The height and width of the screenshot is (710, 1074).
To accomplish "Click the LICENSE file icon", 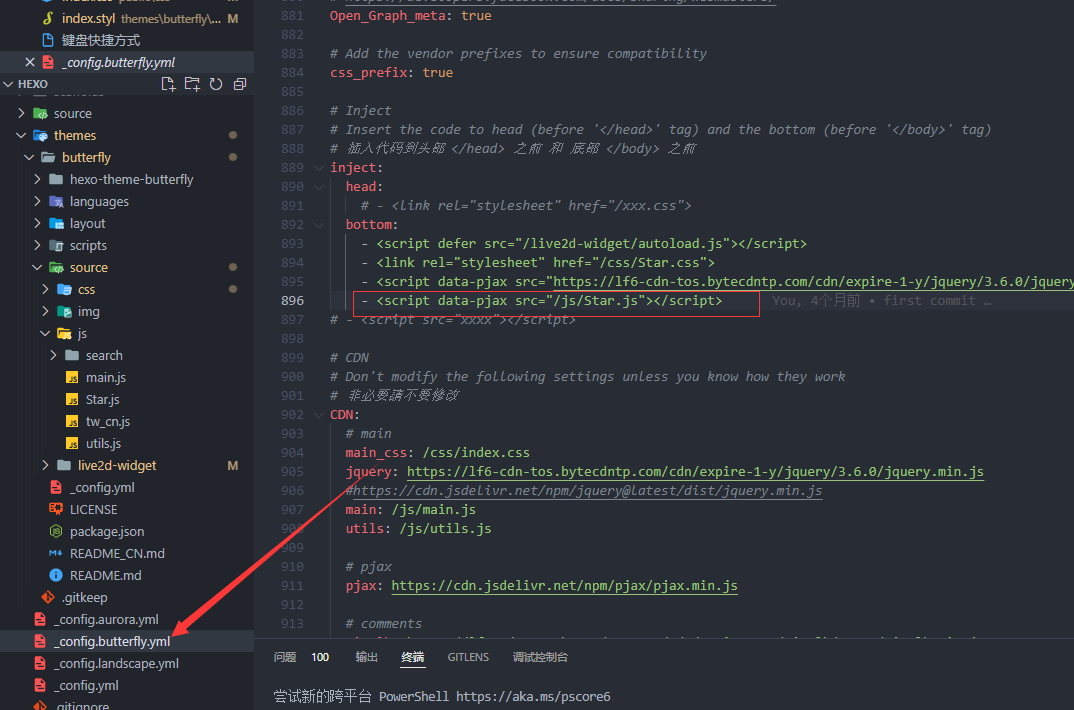I will (x=56, y=509).
